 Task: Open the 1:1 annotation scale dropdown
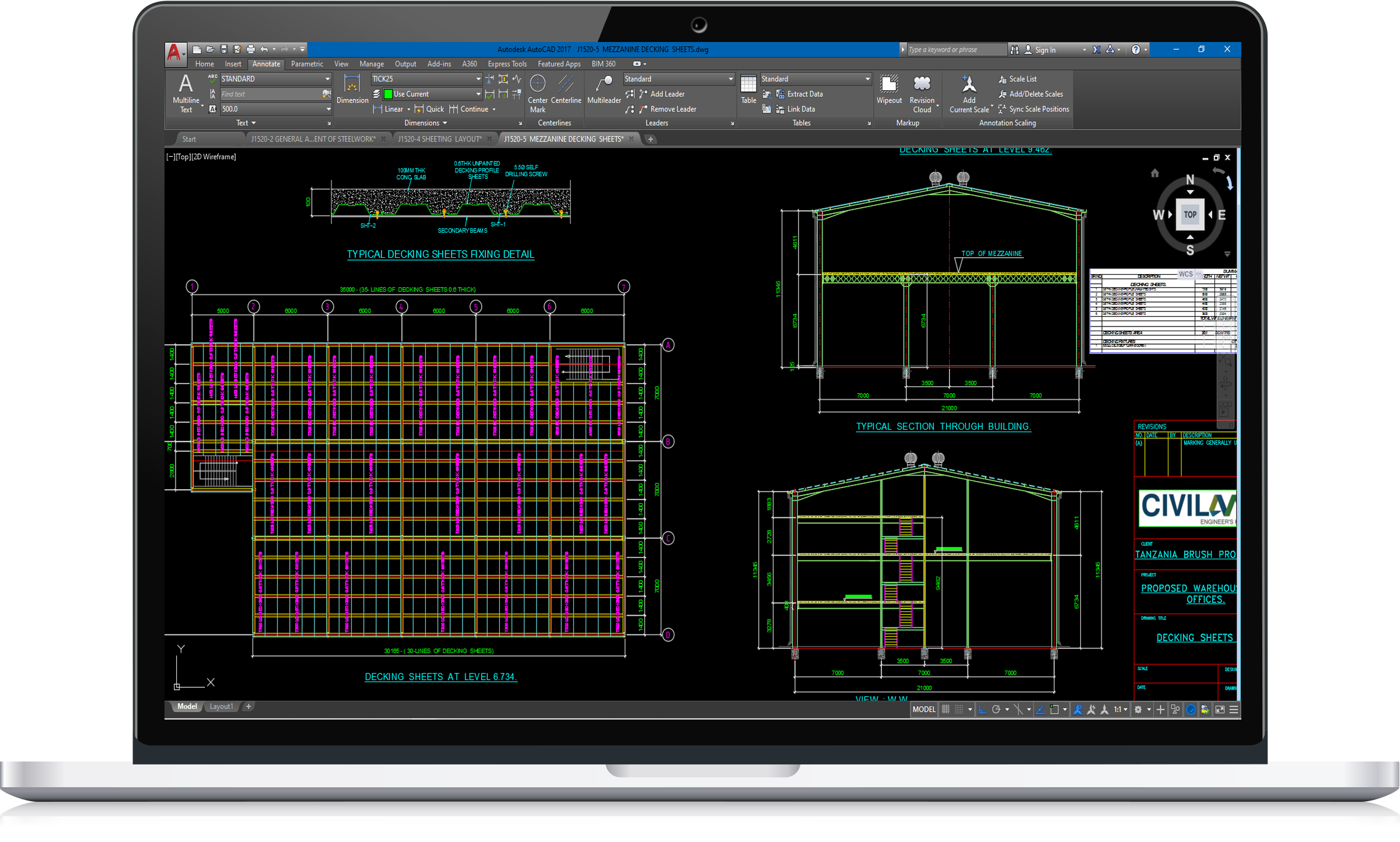(x=1121, y=710)
